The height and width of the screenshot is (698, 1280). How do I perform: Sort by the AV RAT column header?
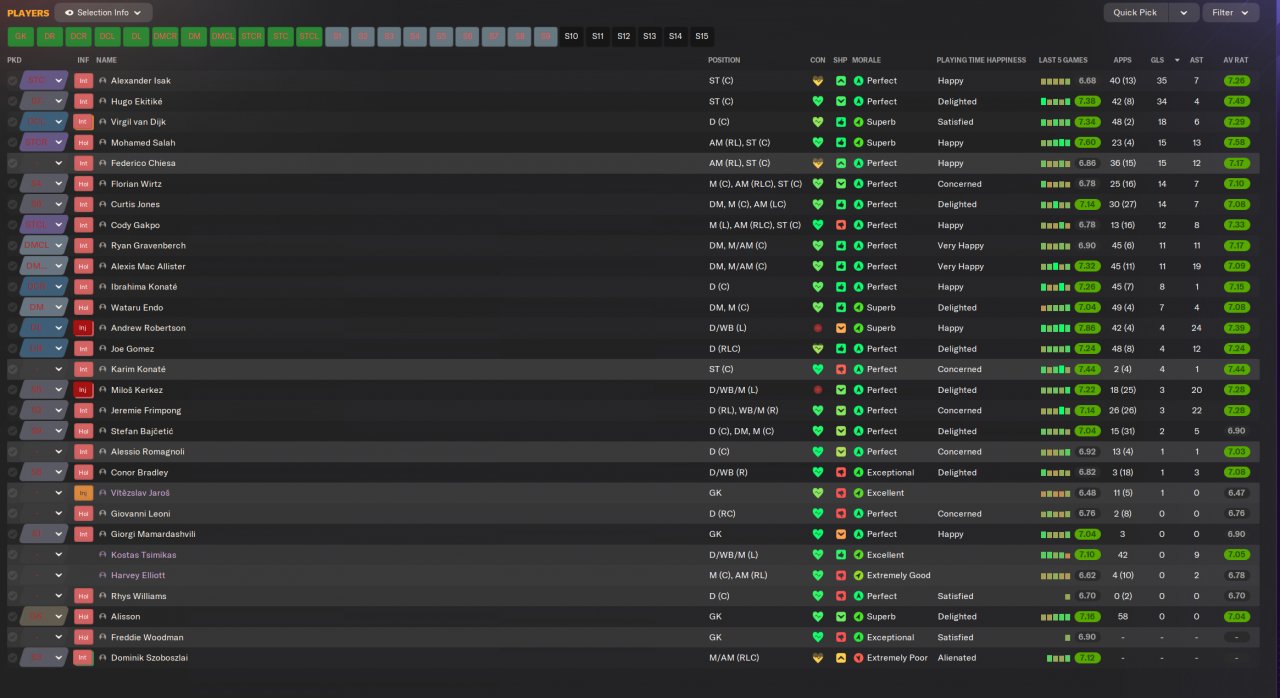tap(1236, 60)
